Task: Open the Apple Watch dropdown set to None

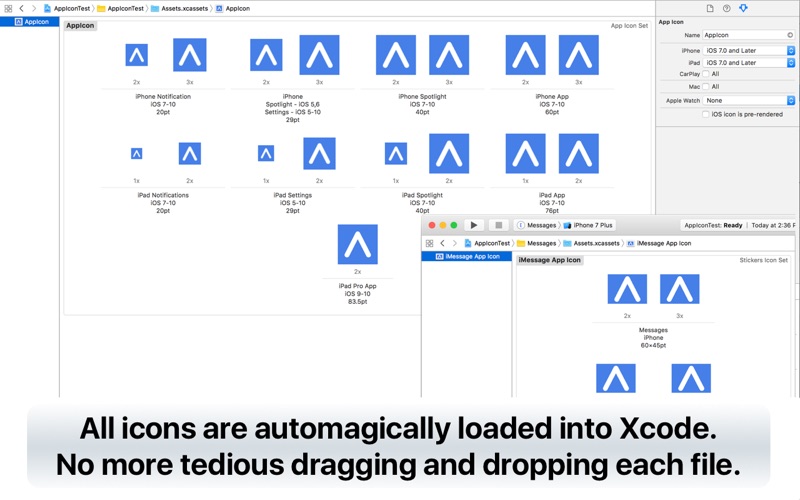Action: tap(748, 101)
